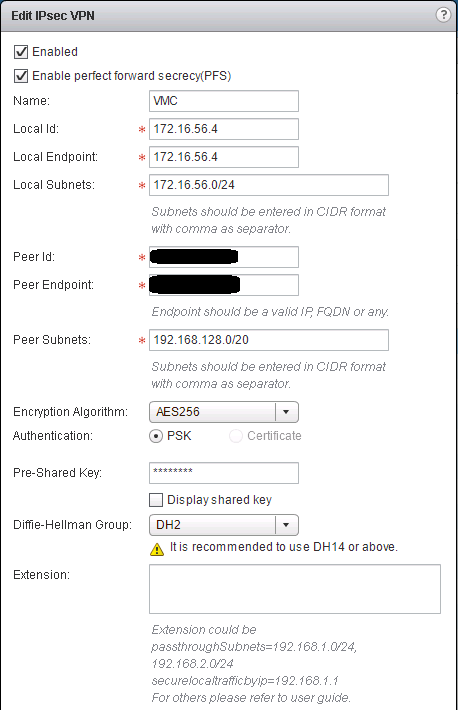The image size is (458, 710).
Task: Click inside the Extension text area
Action: pyautogui.click(x=295, y=589)
